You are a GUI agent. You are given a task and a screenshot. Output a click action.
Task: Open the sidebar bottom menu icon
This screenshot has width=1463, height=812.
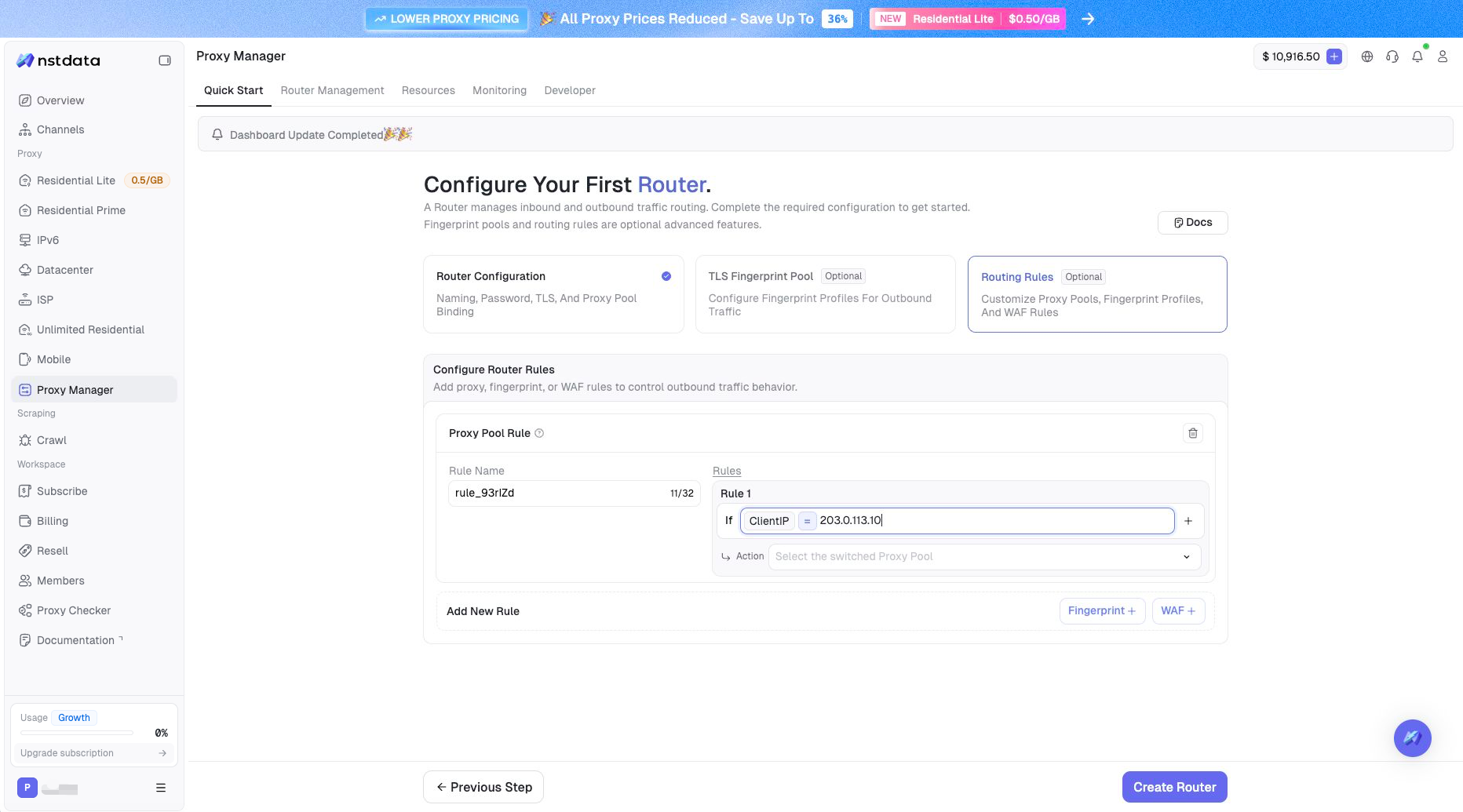pos(161,788)
